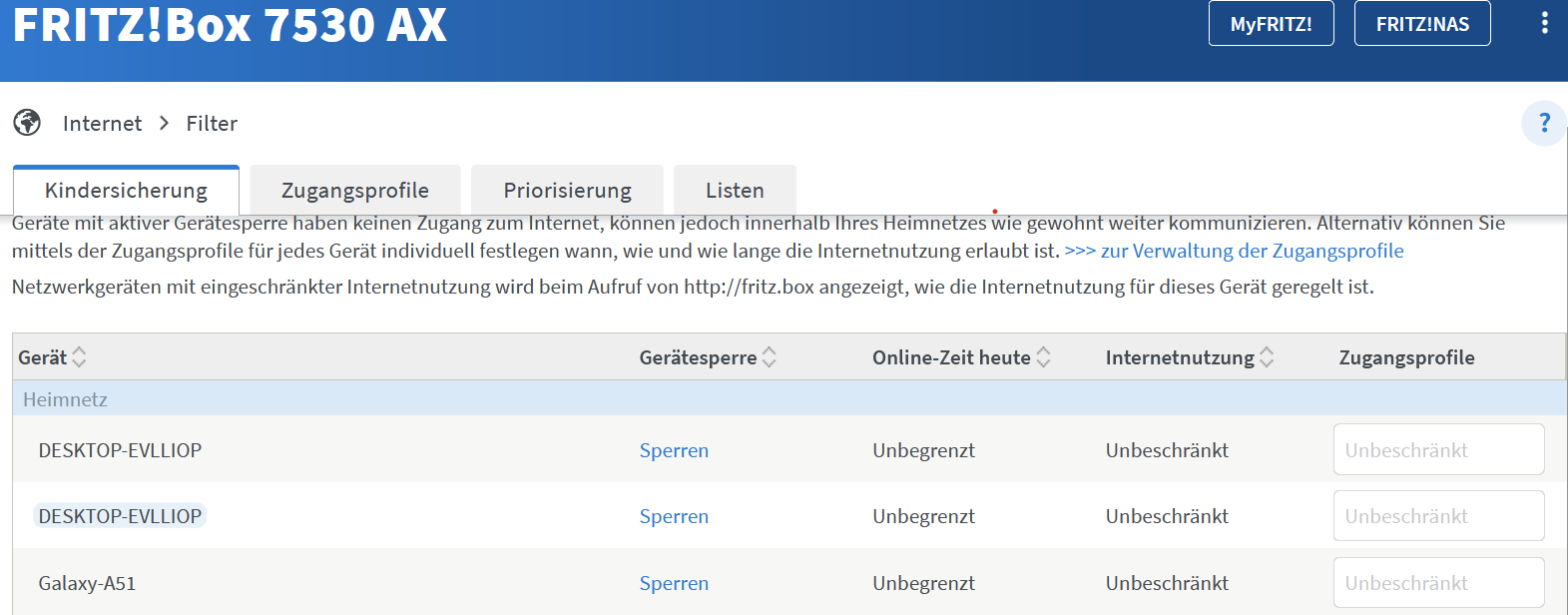Click Sperren for the highlighted DESKTOP-EVLLIOP
The image size is (1568, 615).
674,516
